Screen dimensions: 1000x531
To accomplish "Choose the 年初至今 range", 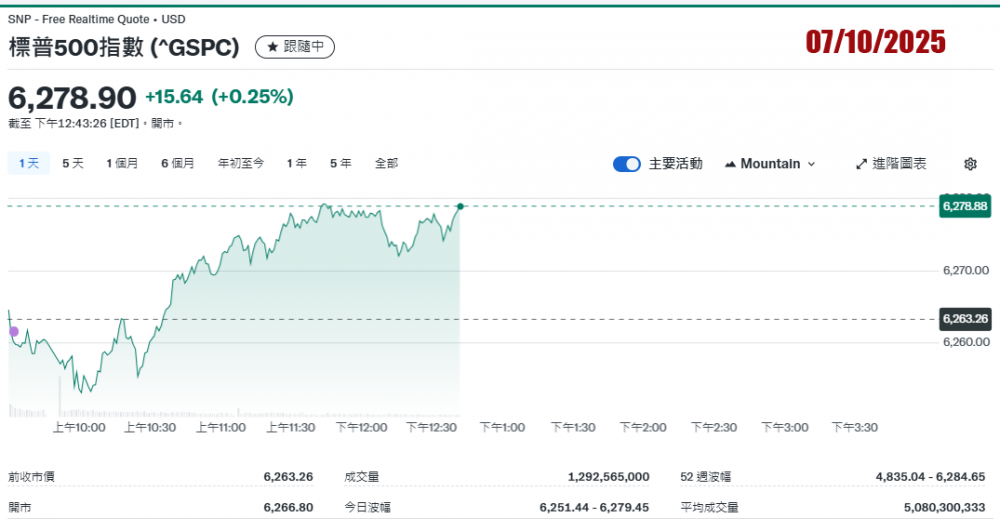I will [241, 163].
